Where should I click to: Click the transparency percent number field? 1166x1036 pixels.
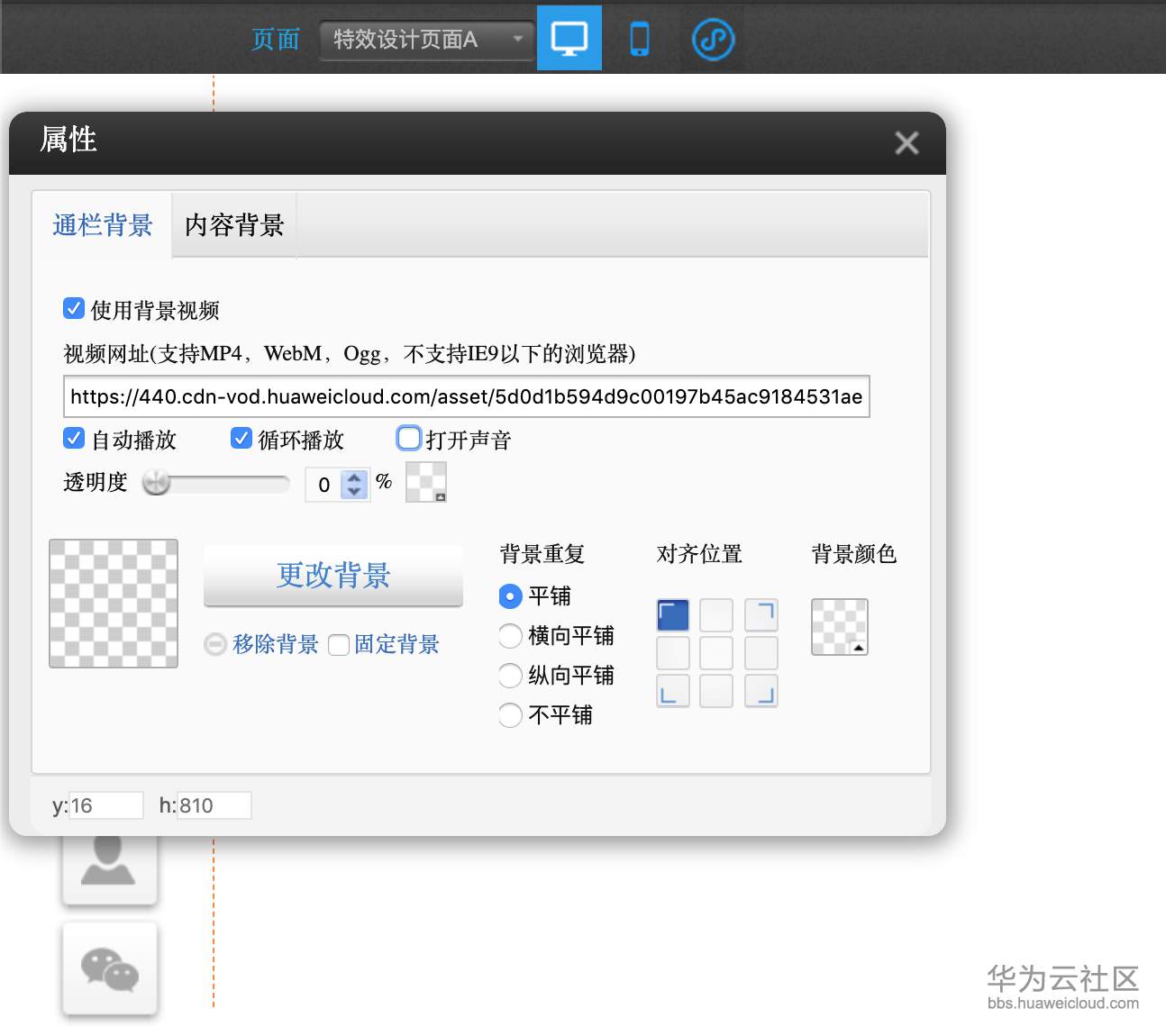coord(324,485)
